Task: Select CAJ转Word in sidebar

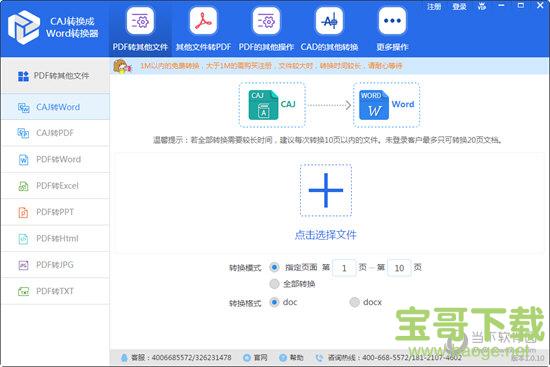Action: point(55,107)
